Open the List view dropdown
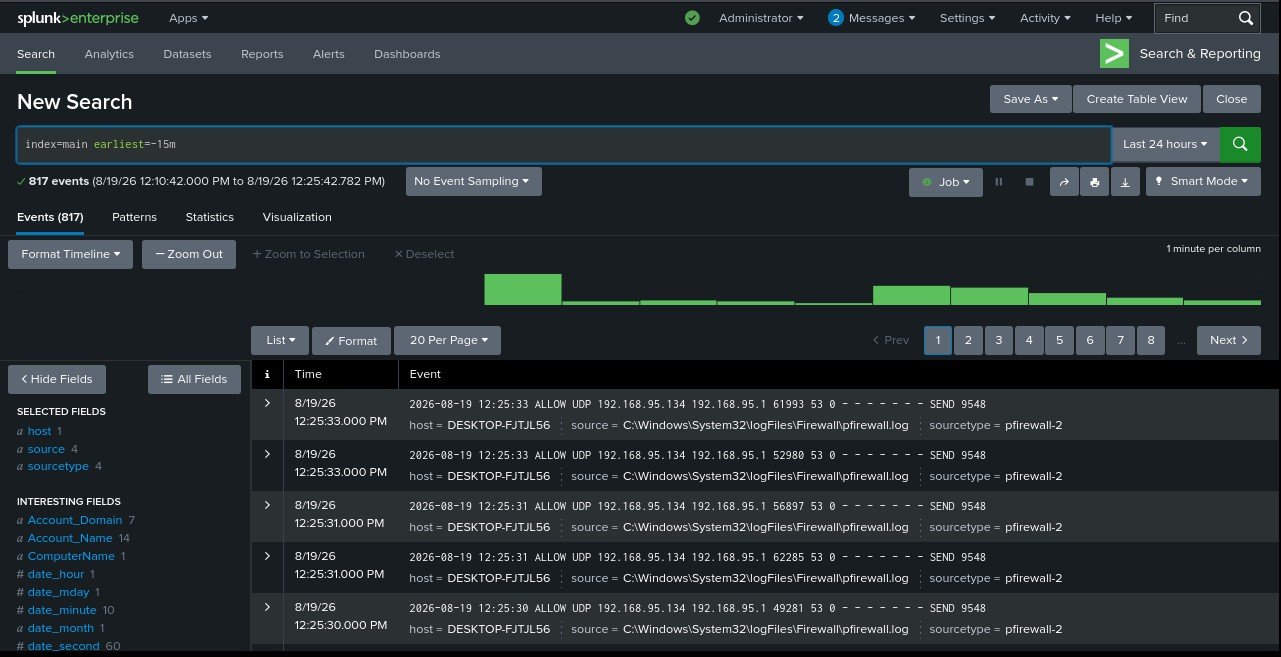1281x657 pixels. click(280, 340)
